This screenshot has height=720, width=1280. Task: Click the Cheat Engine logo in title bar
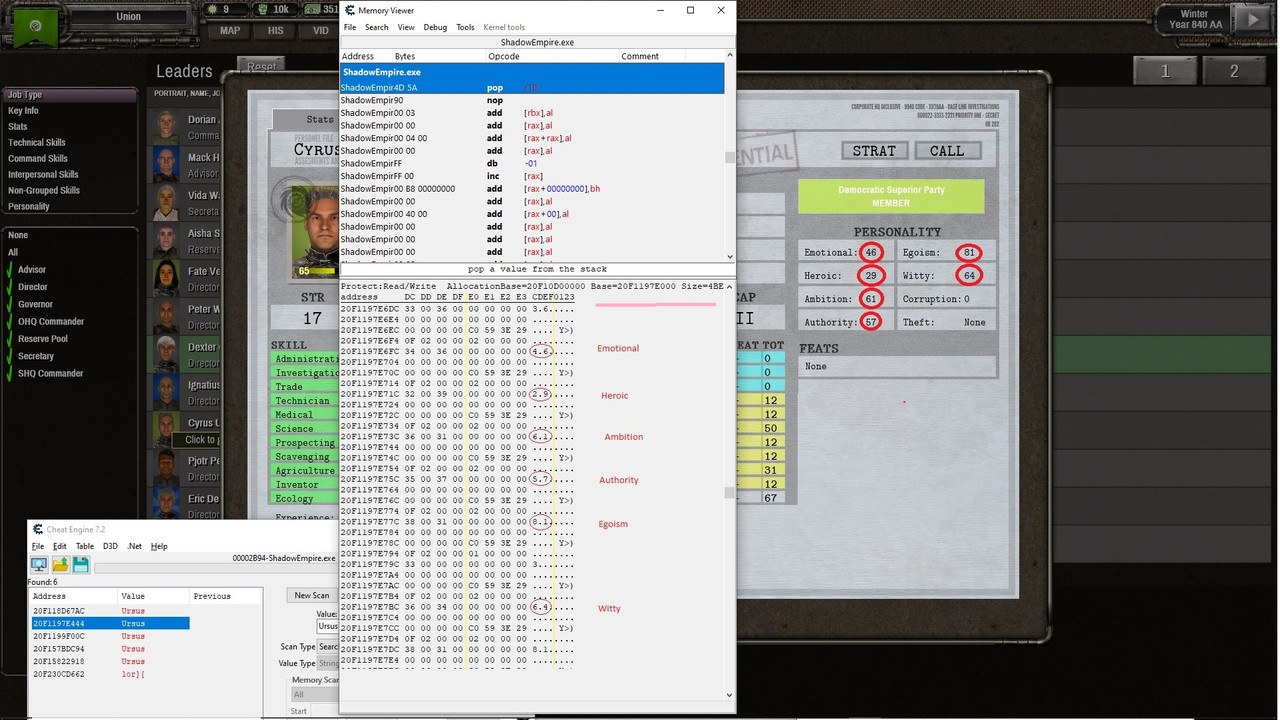click(38, 529)
